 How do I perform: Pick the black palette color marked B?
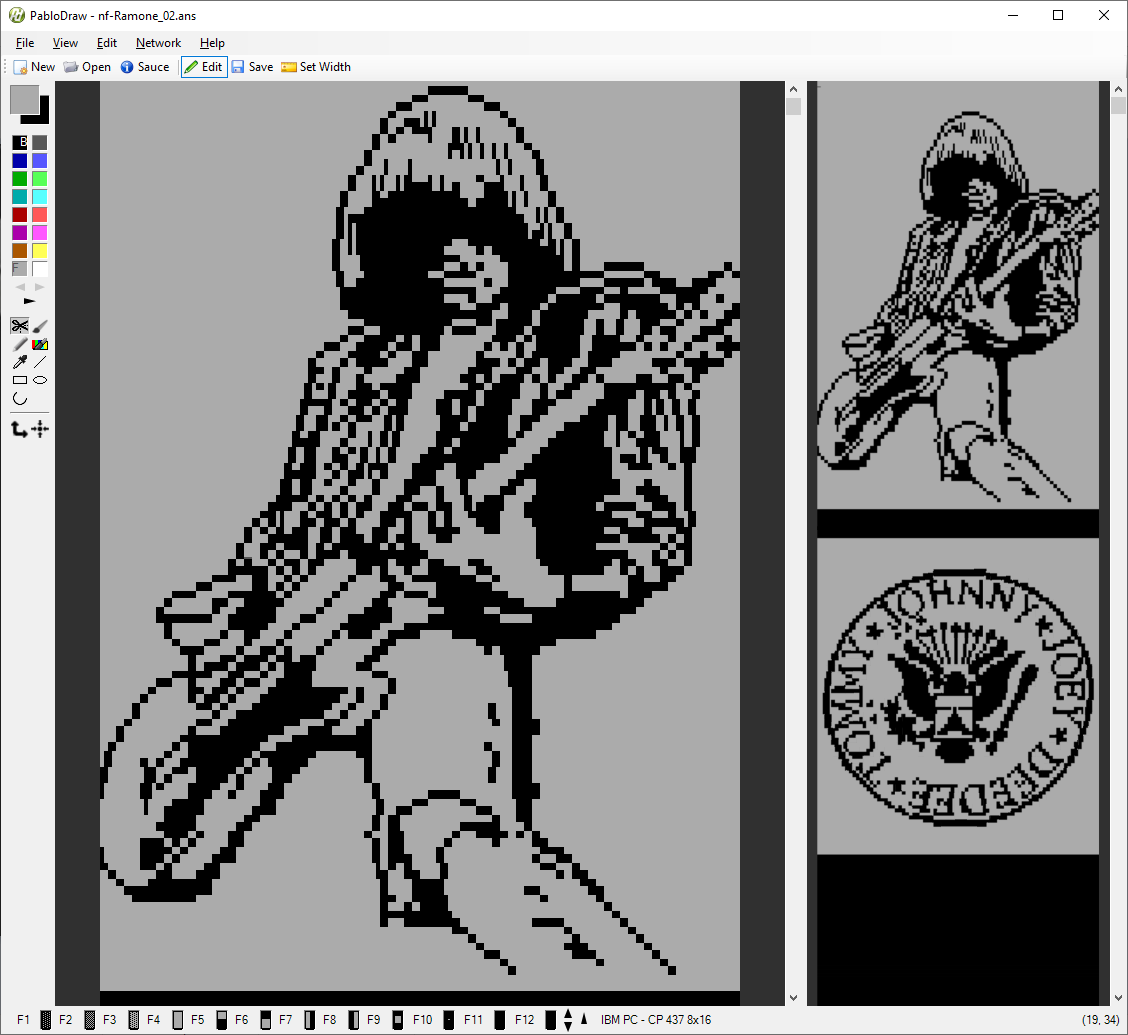pyautogui.click(x=19, y=142)
